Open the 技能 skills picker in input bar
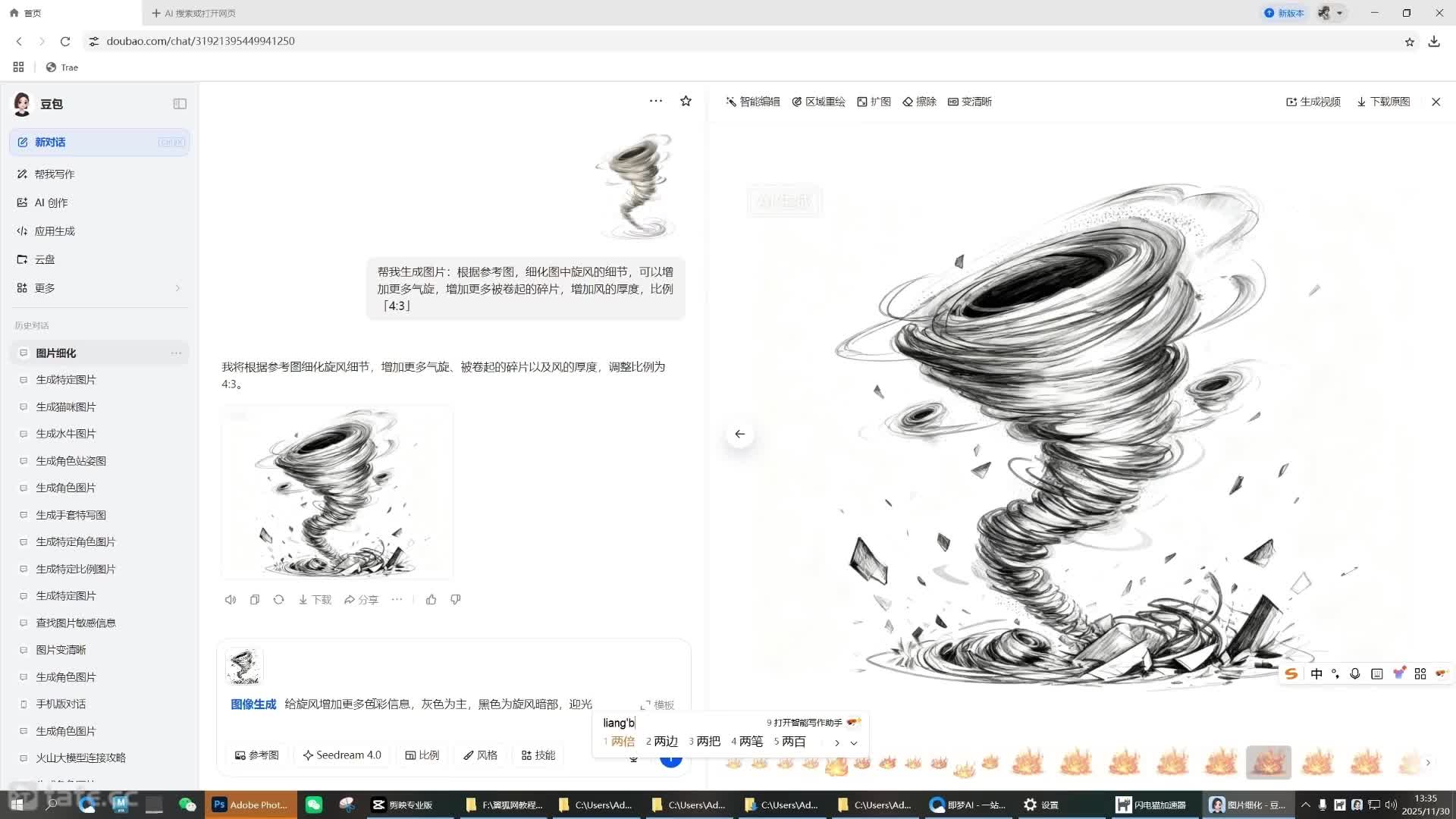 538,755
